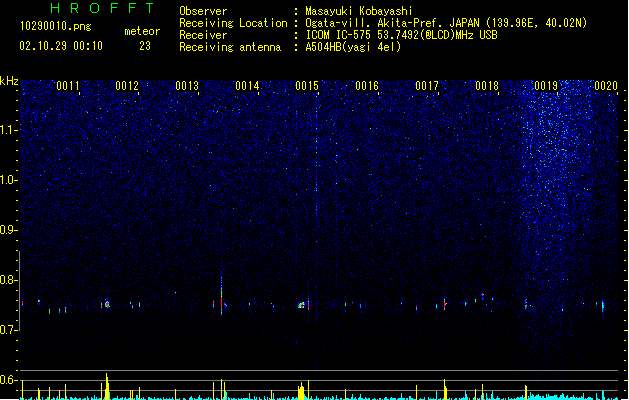
Task: Click the date stamp 02.10.29 00:10
Action: pos(61,46)
